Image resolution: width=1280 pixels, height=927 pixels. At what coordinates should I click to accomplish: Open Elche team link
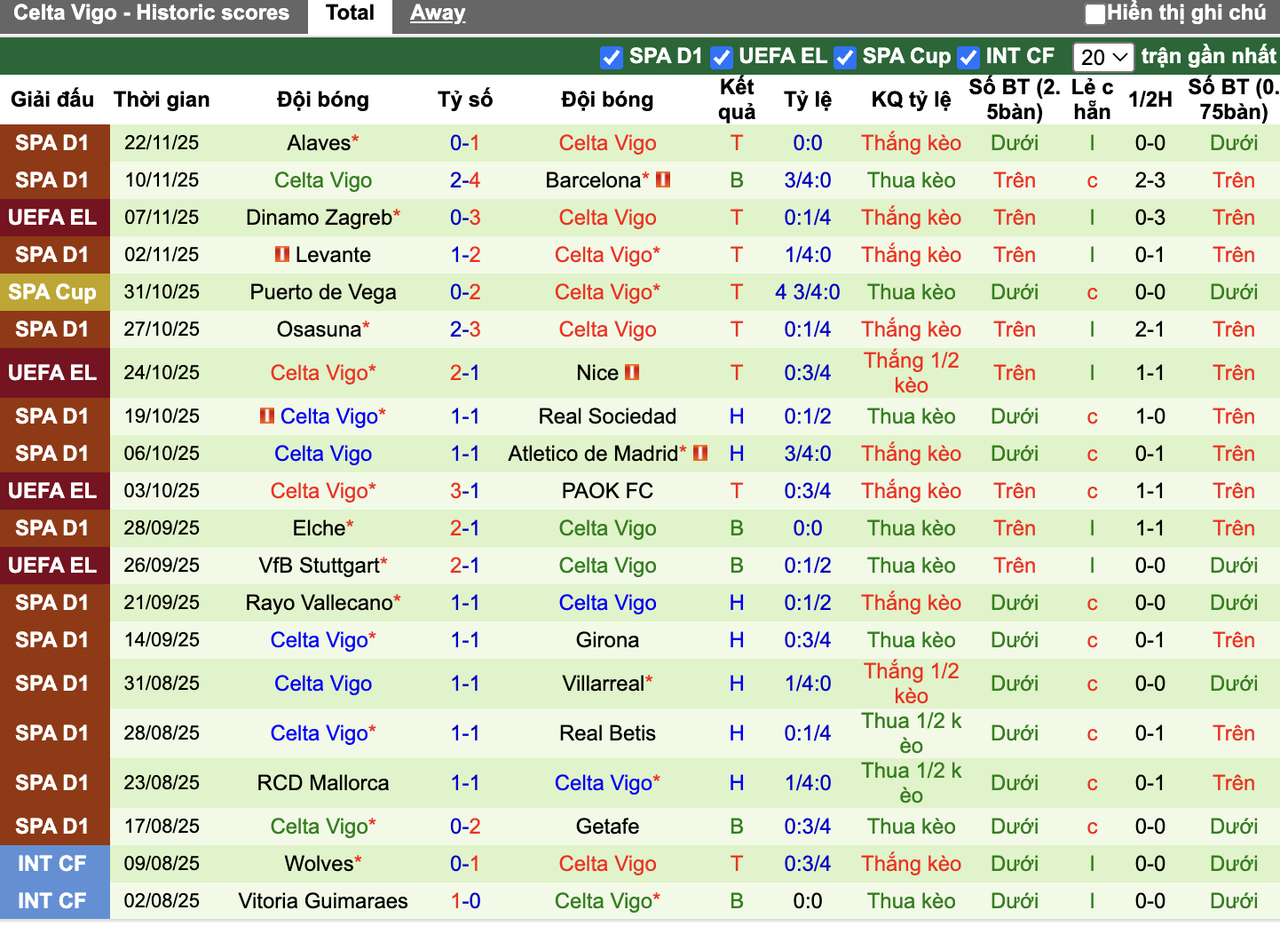319,528
